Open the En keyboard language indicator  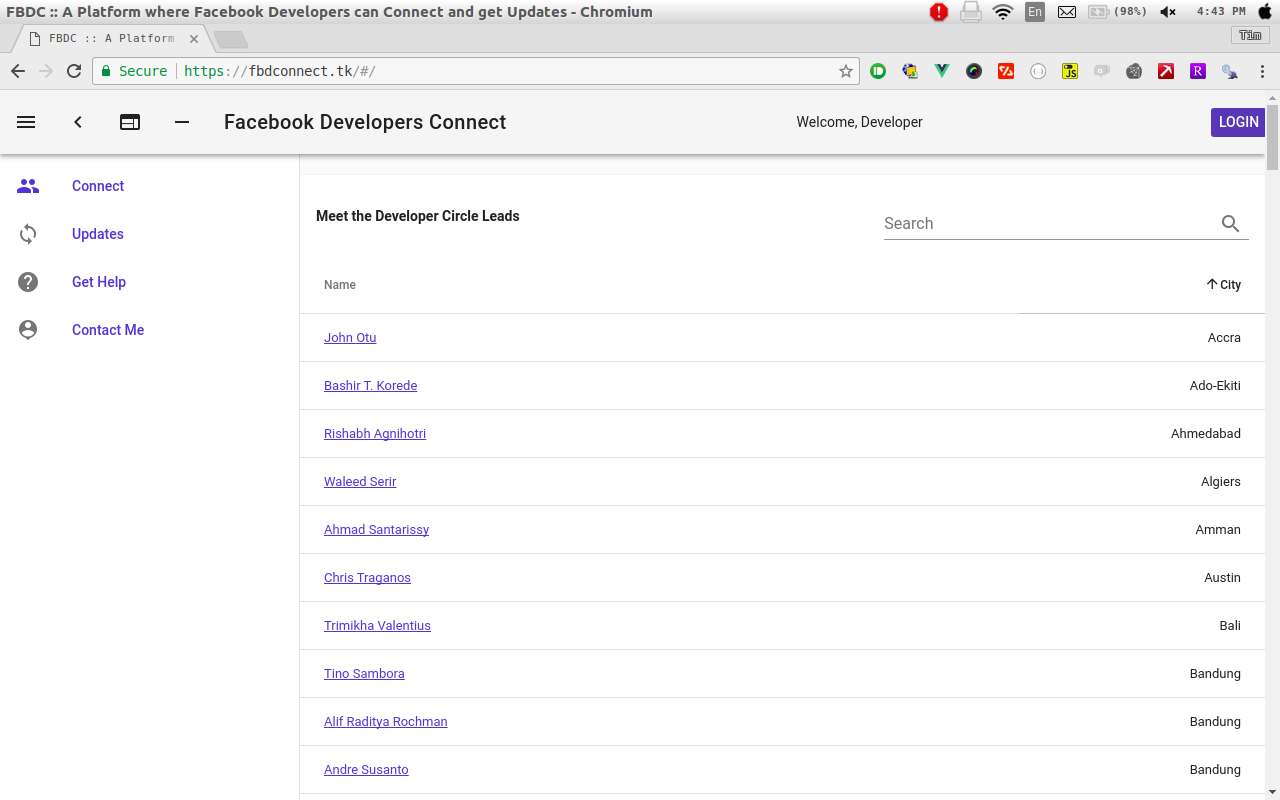pyautogui.click(x=1035, y=12)
